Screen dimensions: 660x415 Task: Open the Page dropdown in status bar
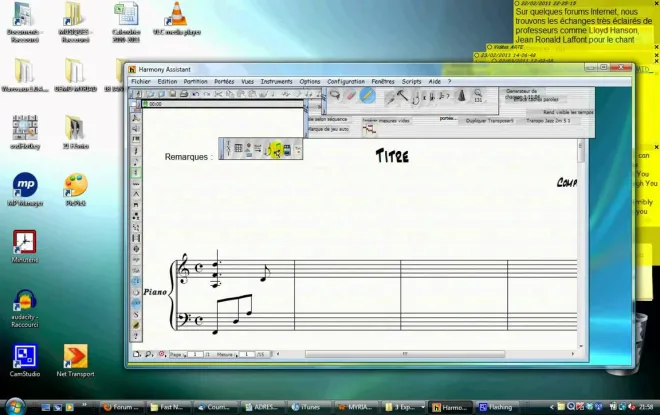178,355
